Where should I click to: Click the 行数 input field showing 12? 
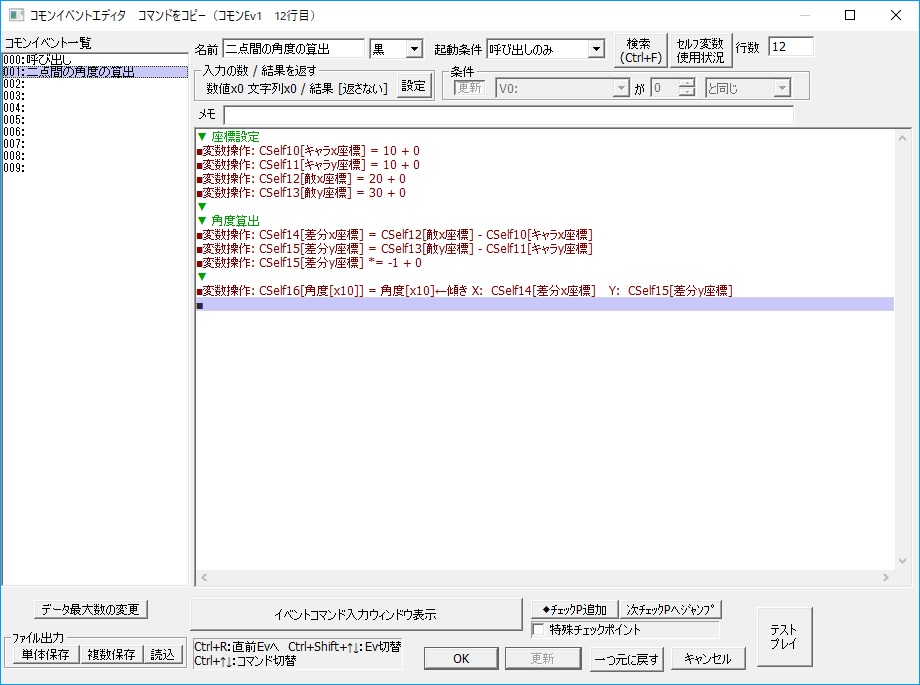791,46
